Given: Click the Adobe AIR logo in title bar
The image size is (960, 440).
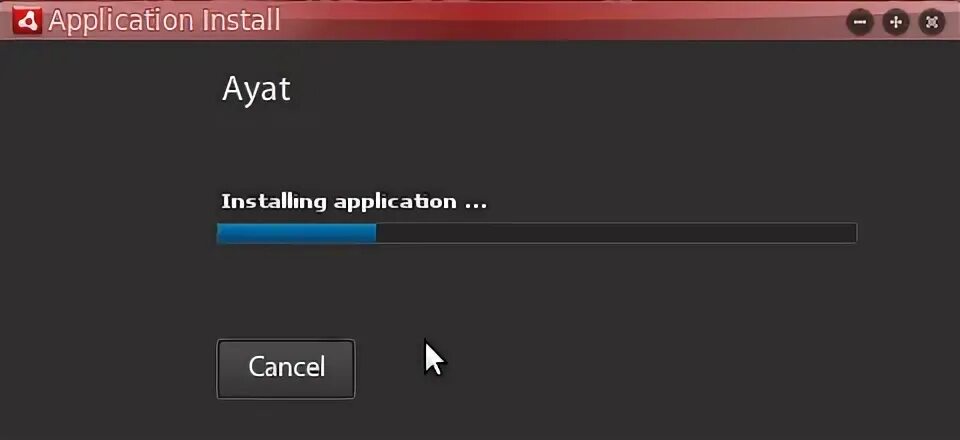Looking at the screenshot, I should tap(26, 20).
